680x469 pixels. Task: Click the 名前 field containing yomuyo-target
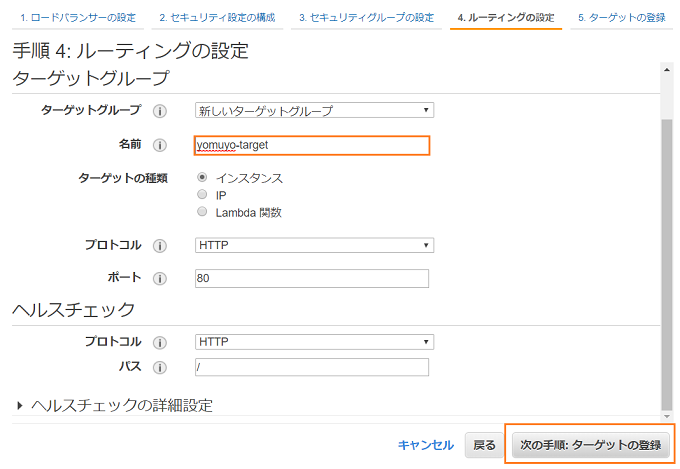[312, 145]
